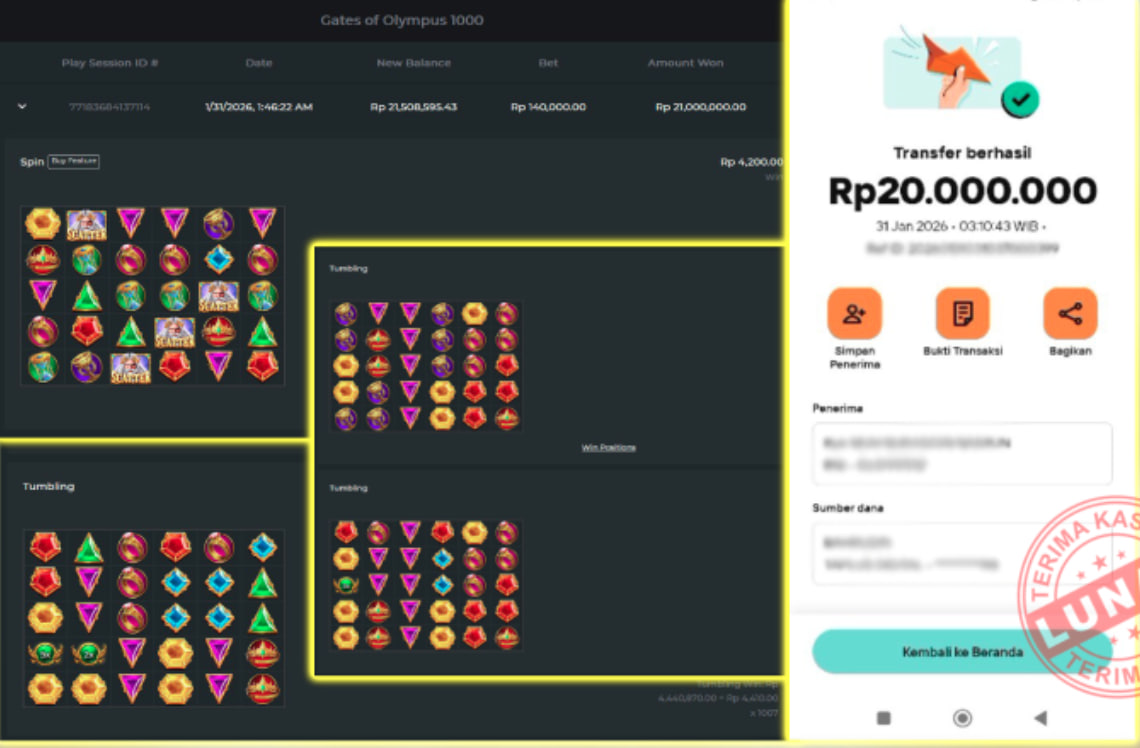This screenshot has width=1140, height=748.
Task: Tap the Android home circle button
Action: (962, 718)
